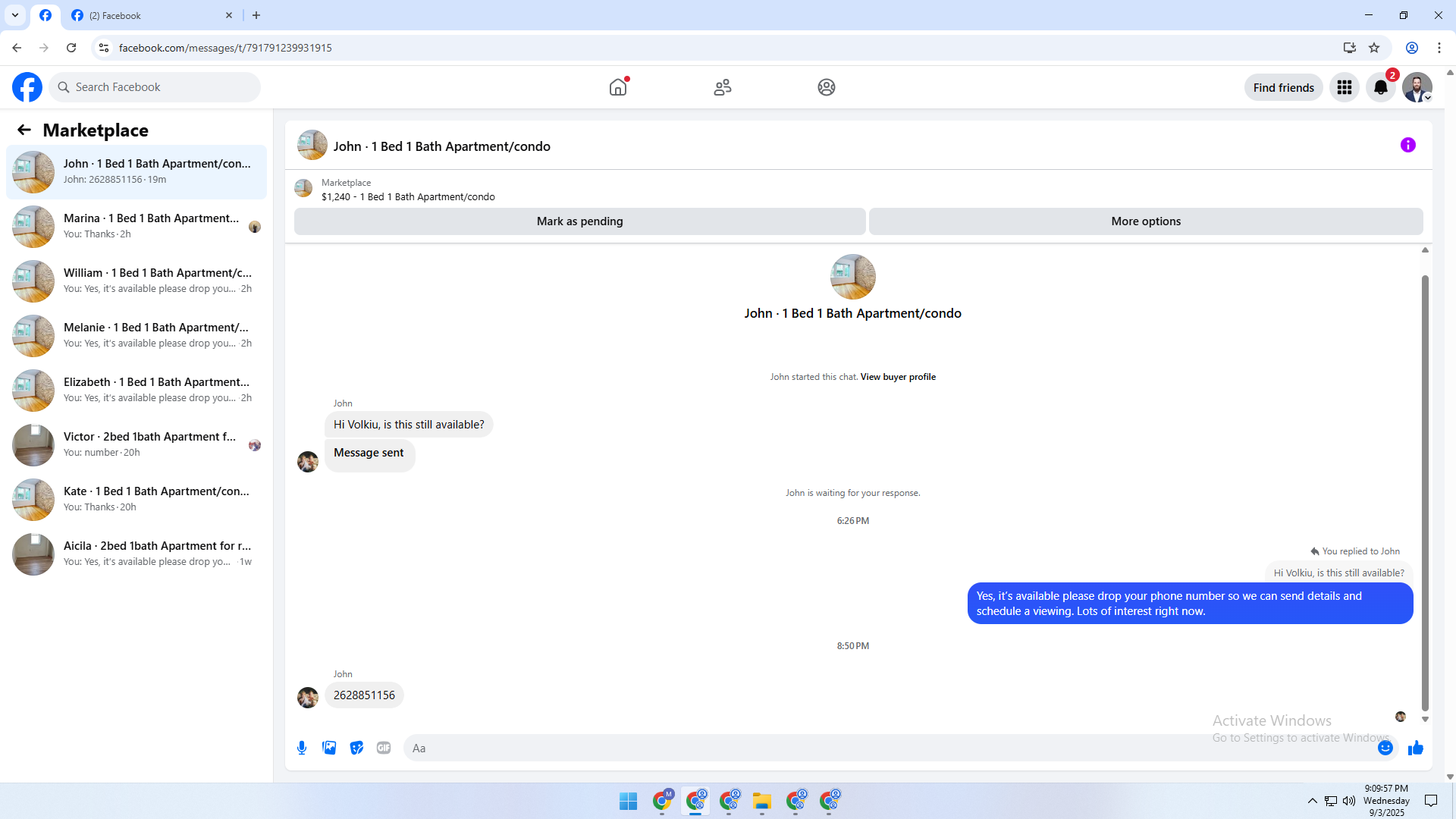Open the Chrome profile icon
Image resolution: width=1456 pixels, height=819 pixels.
(x=1412, y=48)
